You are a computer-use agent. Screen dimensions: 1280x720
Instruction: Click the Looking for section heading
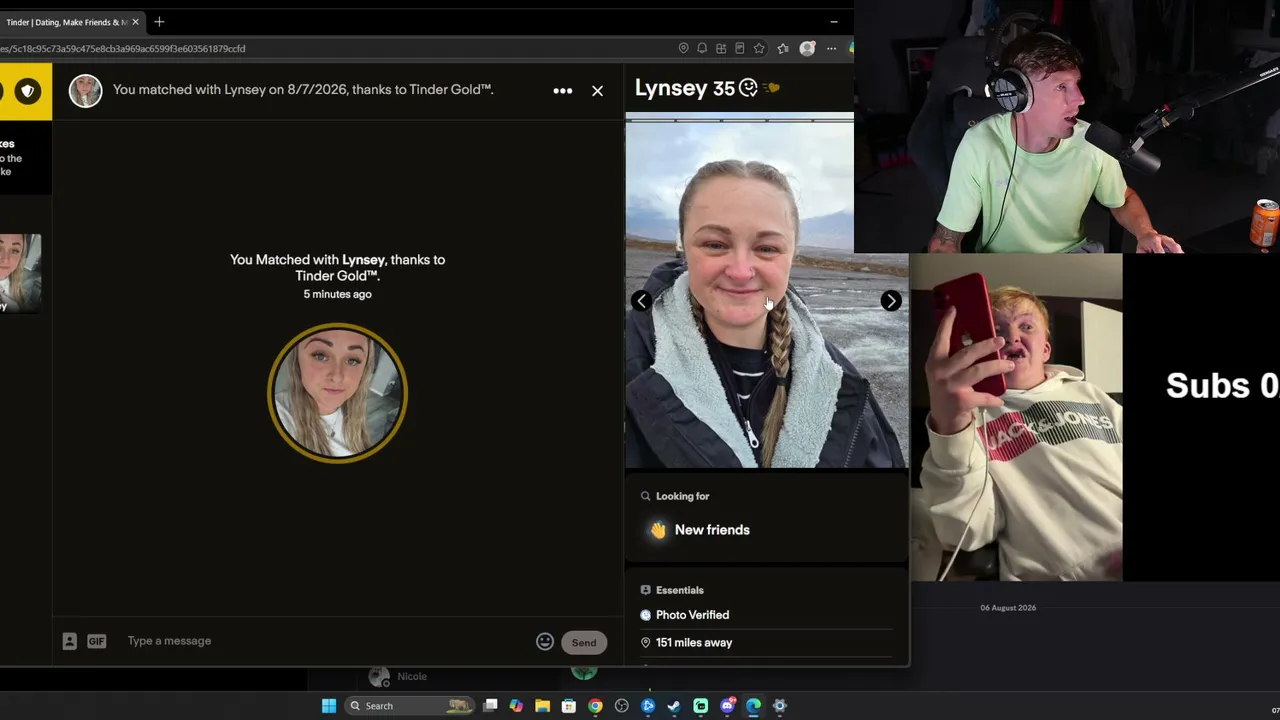point(683,496)
